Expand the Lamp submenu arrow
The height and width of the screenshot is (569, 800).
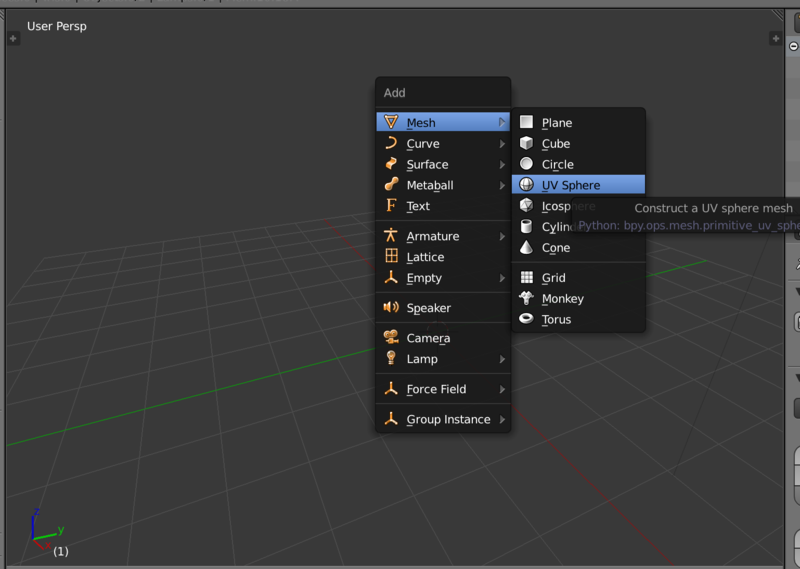[502, 359]
